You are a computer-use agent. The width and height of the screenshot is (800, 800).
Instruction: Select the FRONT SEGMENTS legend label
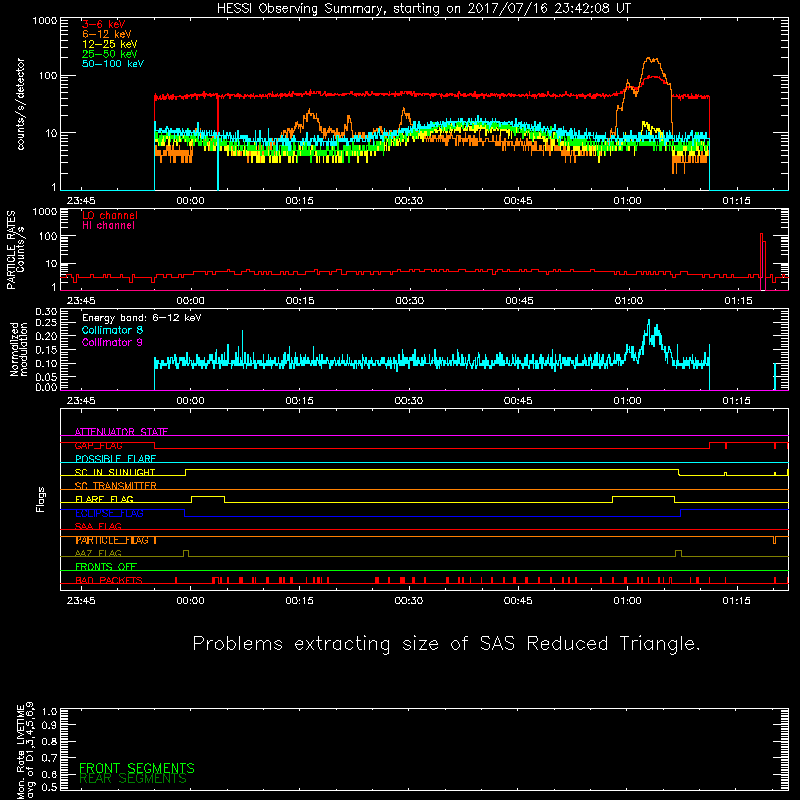tap(137, 768)
